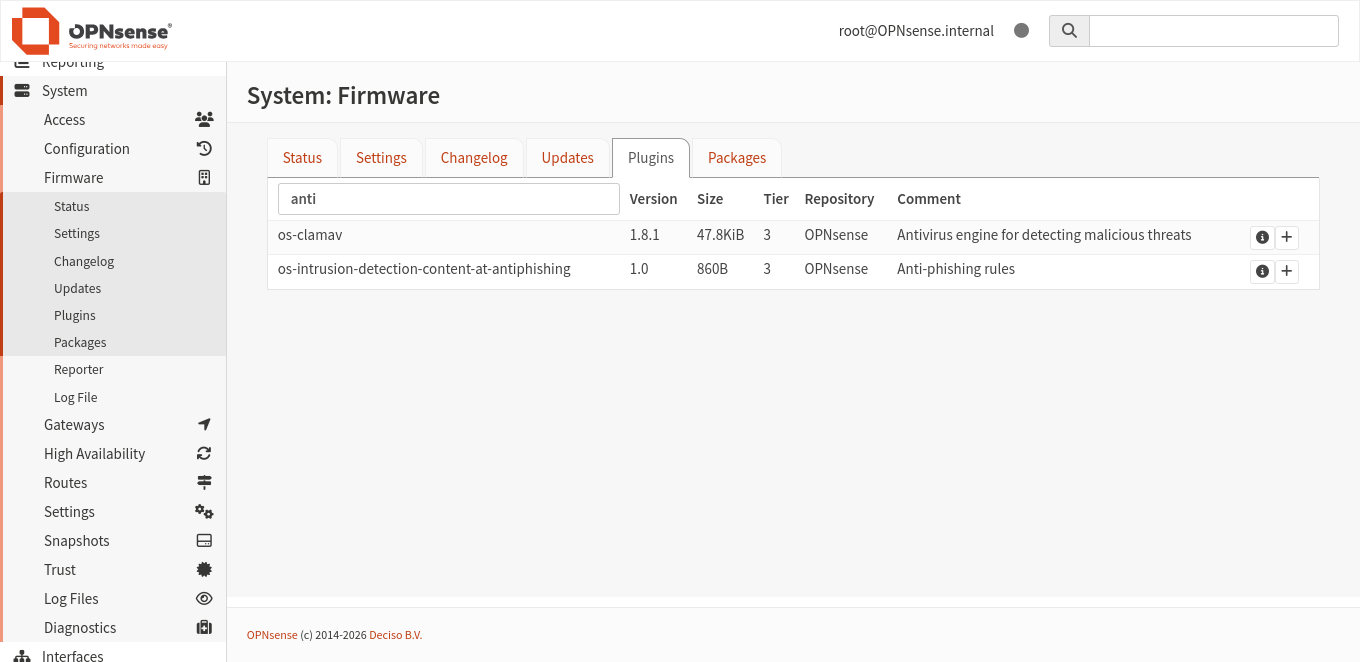Open the Packages tab
Screen dimensions: 1360x662
(737, 158)
